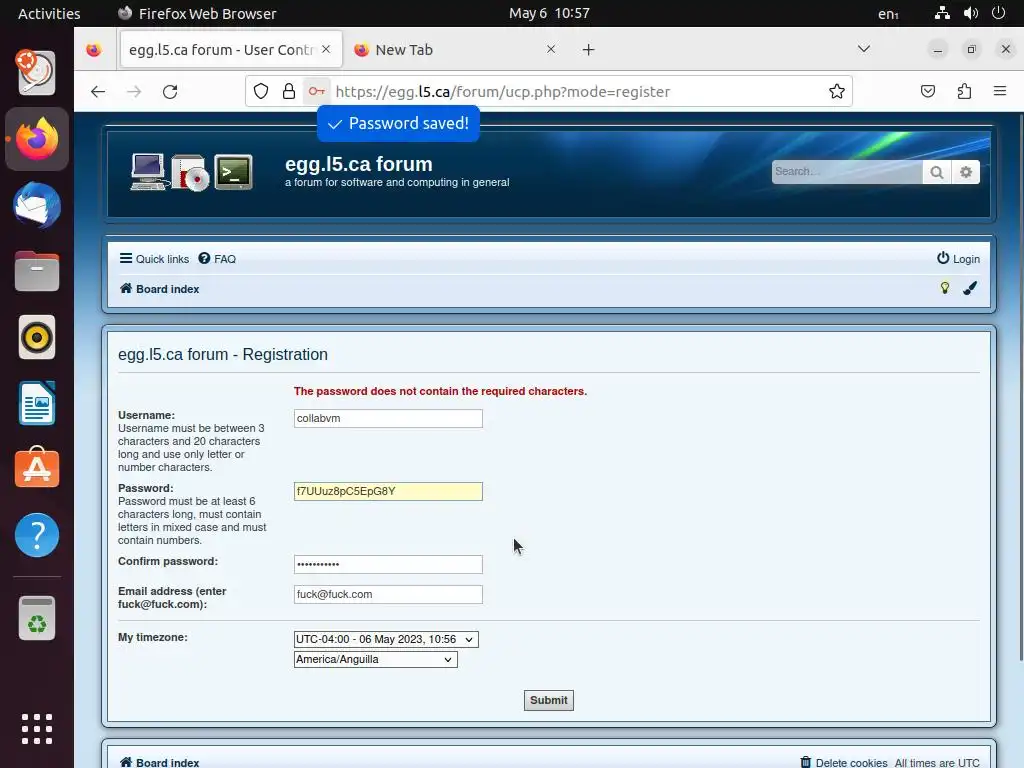Open system power menu icon
Screen dimensions: 1024x768
[999, 13]
